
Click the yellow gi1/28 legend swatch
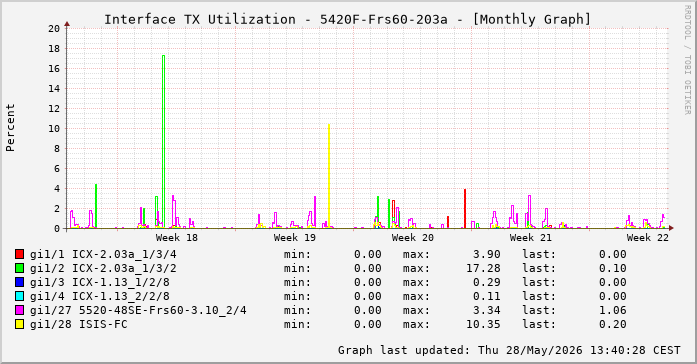point(20,324)
